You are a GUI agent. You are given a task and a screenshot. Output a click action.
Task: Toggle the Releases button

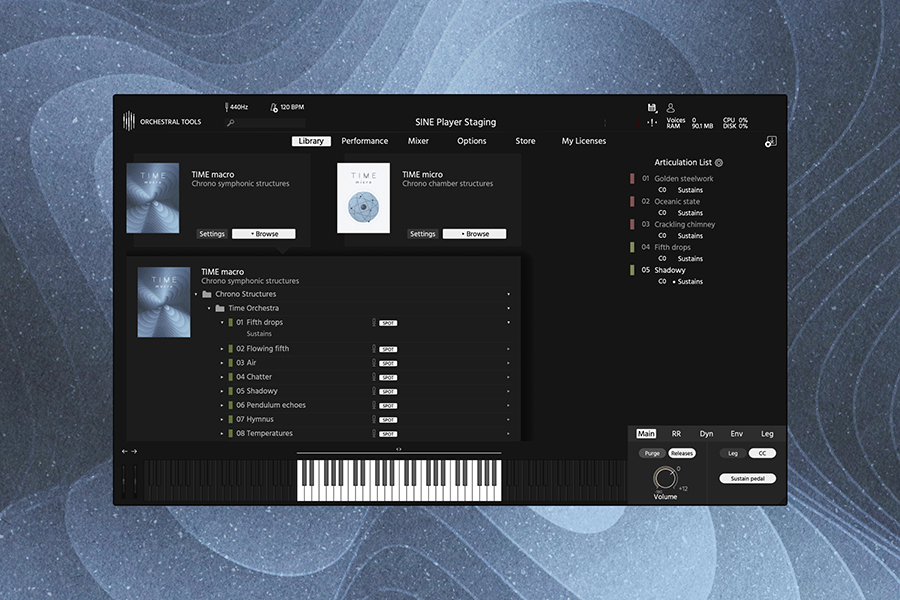click(x=682, y=453)
